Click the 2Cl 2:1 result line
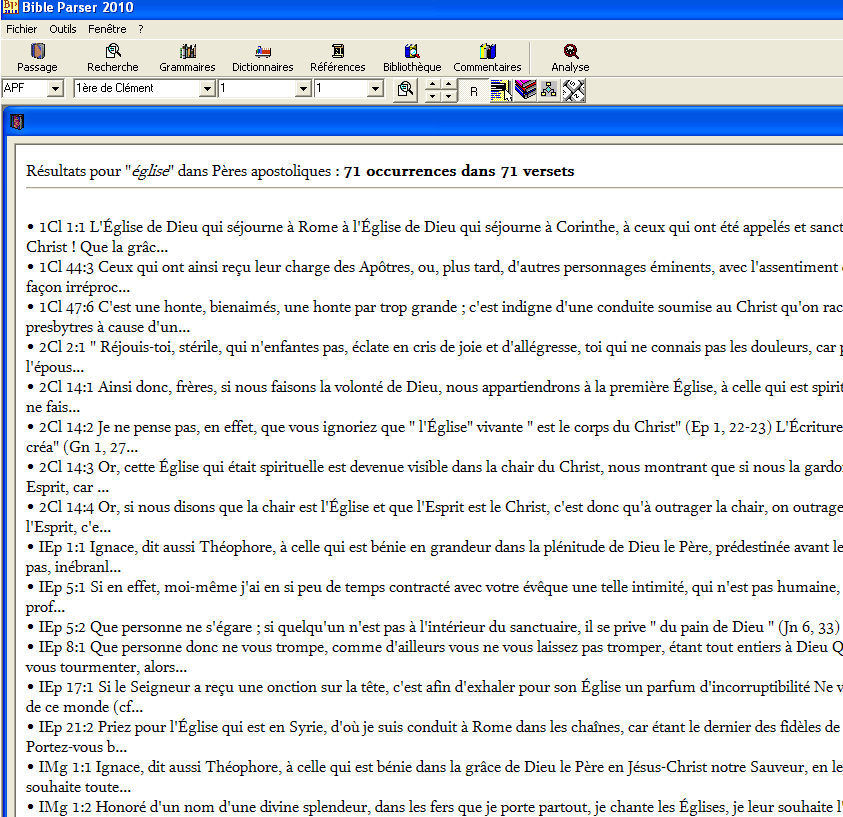Viewport: 843px width, 817px height. [x=434, y=357]
